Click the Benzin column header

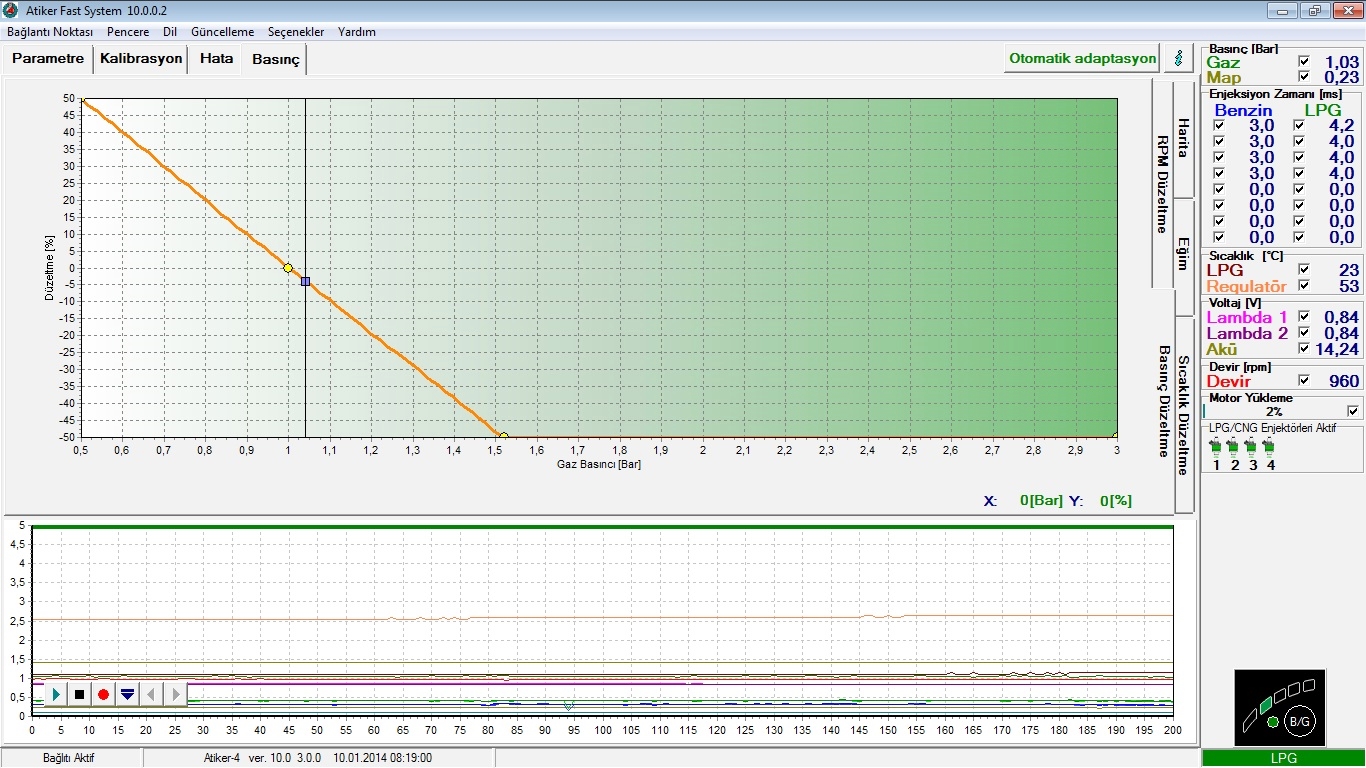click(x=1243, y=110)
